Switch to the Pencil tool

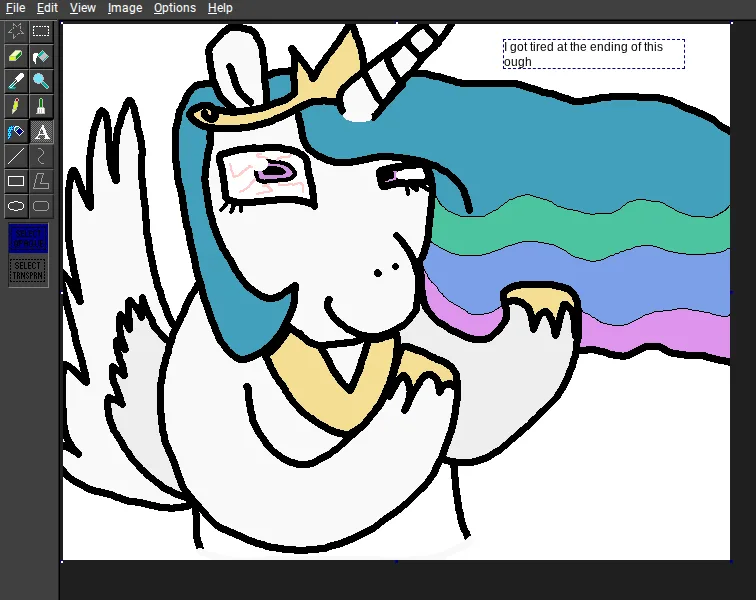coord(16,106)
